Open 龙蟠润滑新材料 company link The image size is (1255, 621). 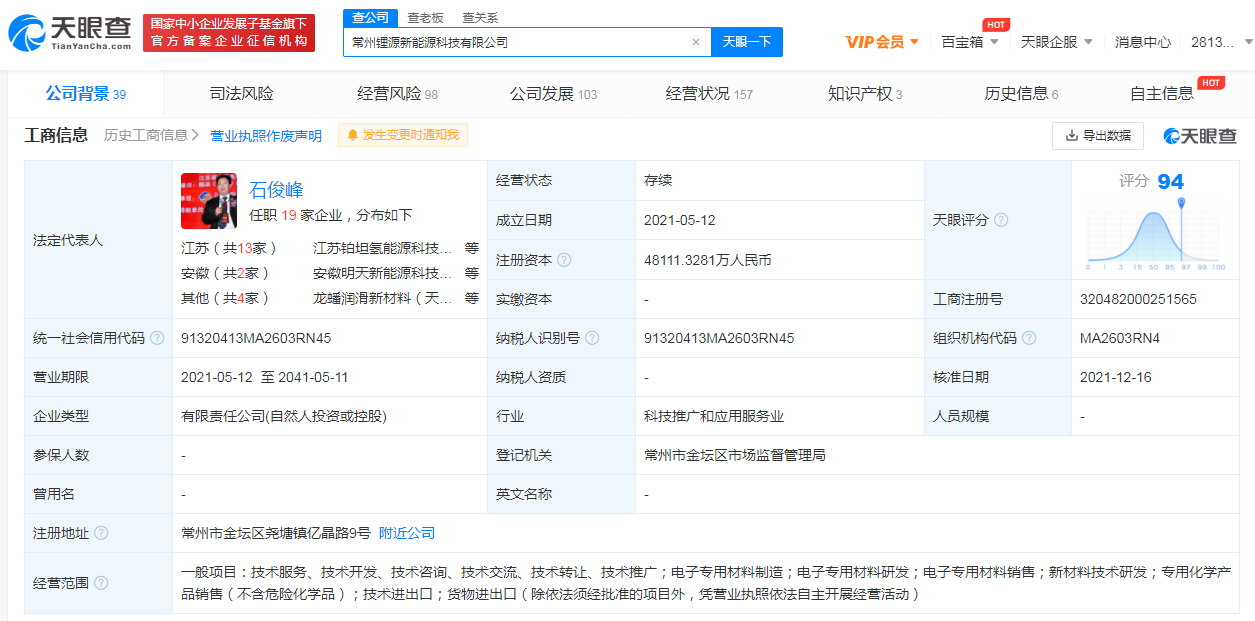point(383,298)
